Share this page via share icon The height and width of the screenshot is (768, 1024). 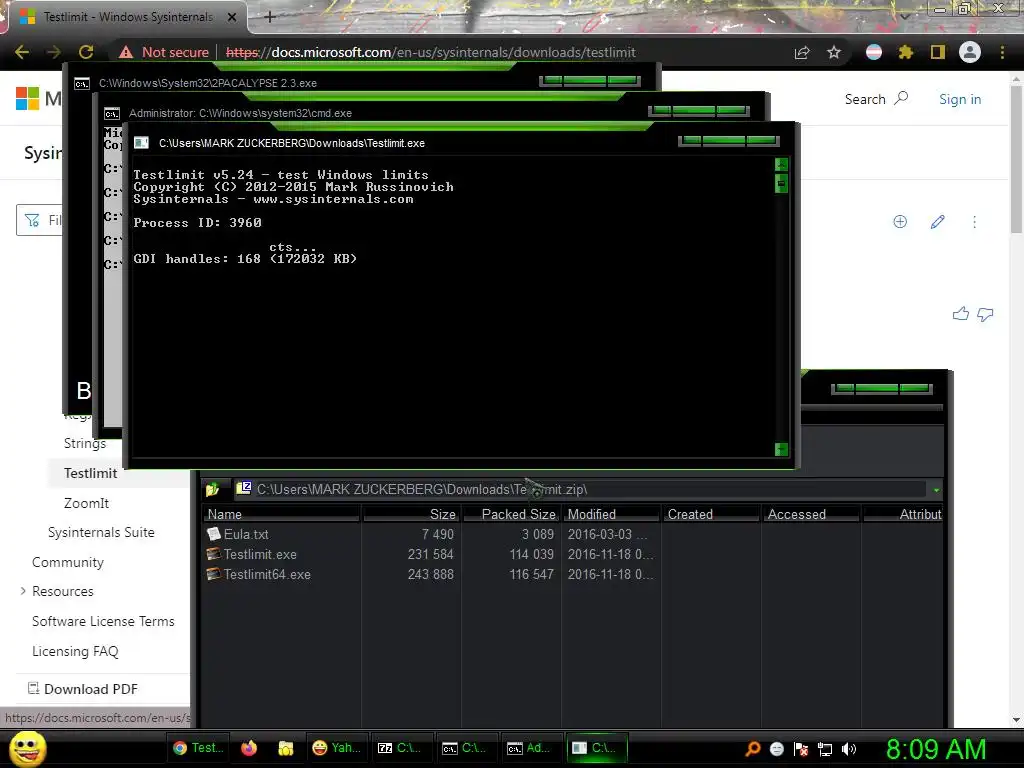[x=802, y=52]
